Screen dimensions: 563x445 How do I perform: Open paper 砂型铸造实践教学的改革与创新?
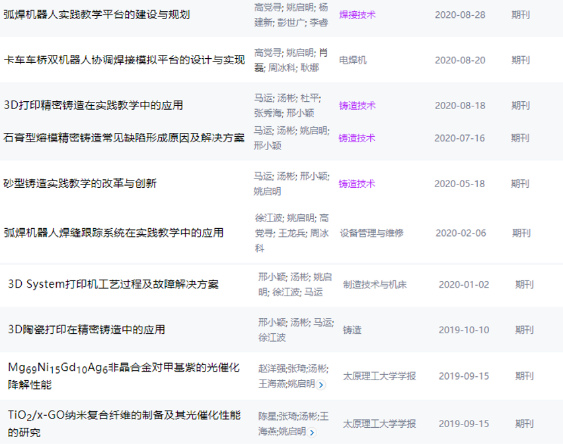coord(80,183)
